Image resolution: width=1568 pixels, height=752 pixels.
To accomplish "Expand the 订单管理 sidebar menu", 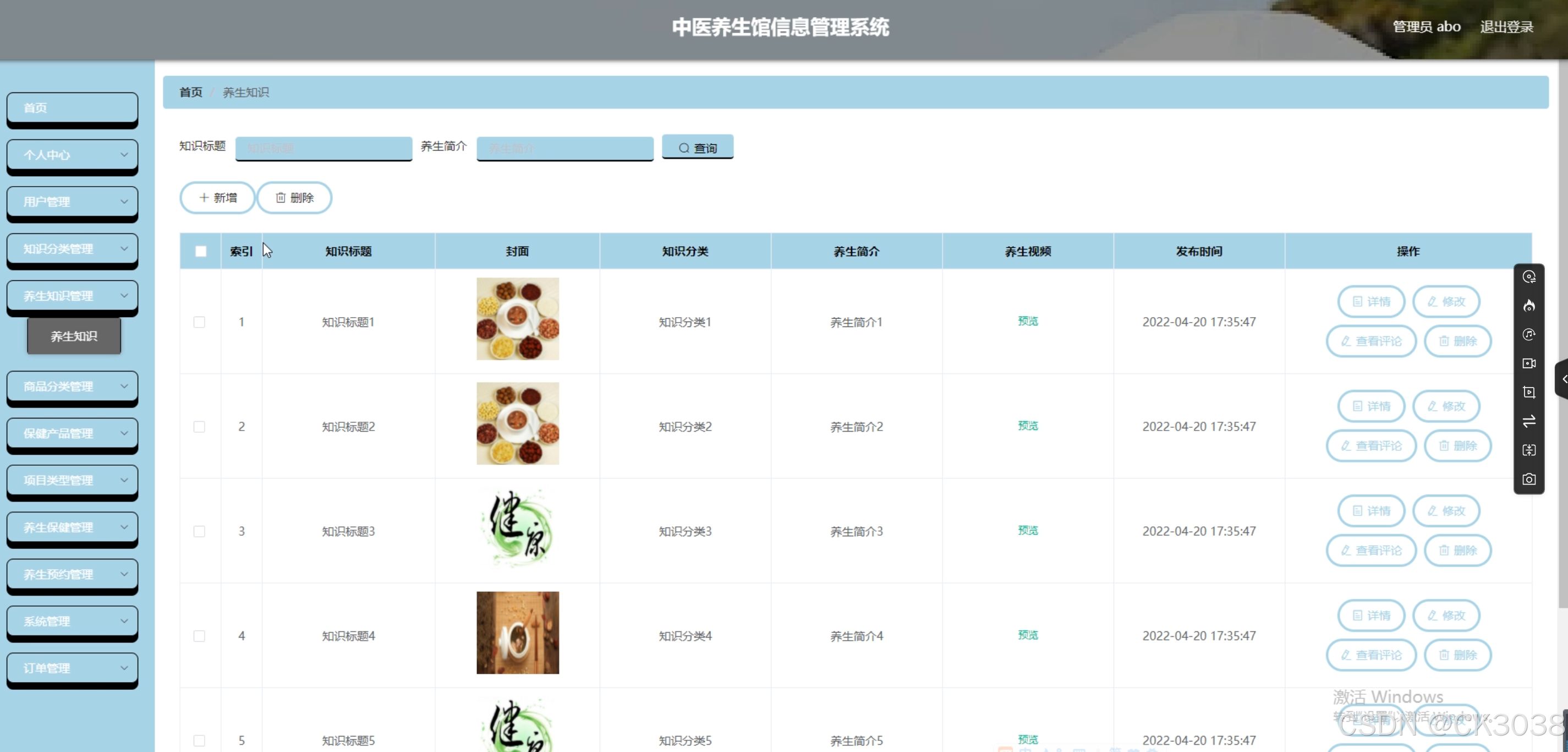I will (73, 668).
